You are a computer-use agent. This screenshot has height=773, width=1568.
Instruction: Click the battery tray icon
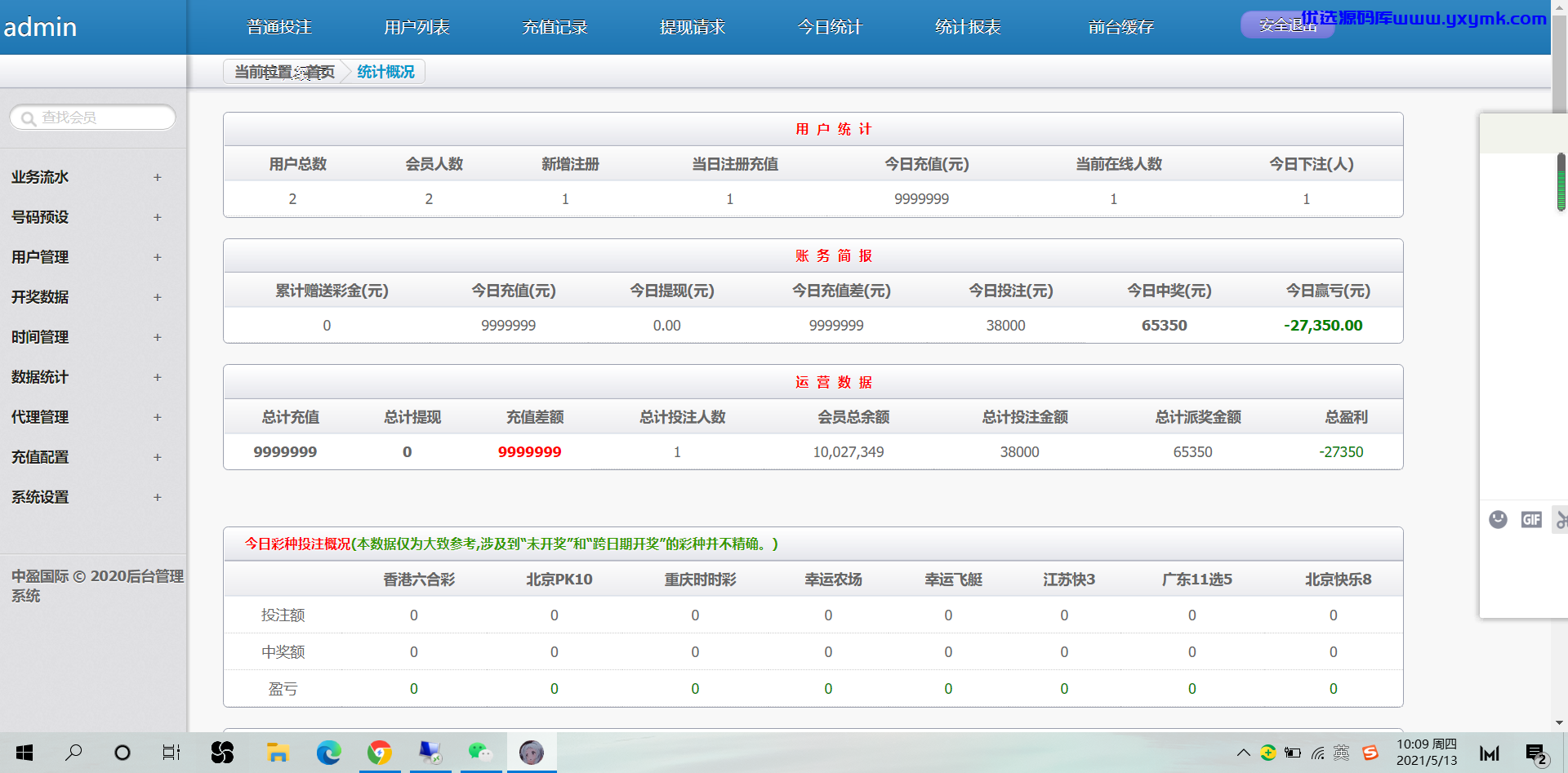click(x=1293, y=753)
